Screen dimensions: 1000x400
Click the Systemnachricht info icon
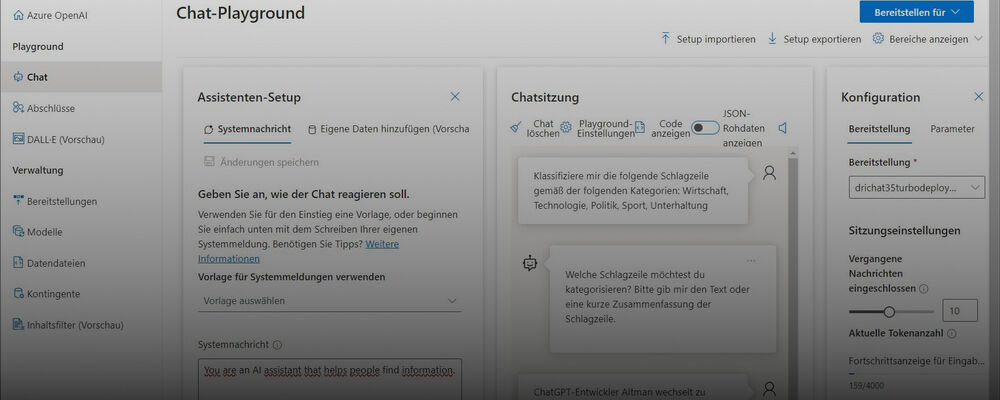pyautogui.click(x=277, y=344)
